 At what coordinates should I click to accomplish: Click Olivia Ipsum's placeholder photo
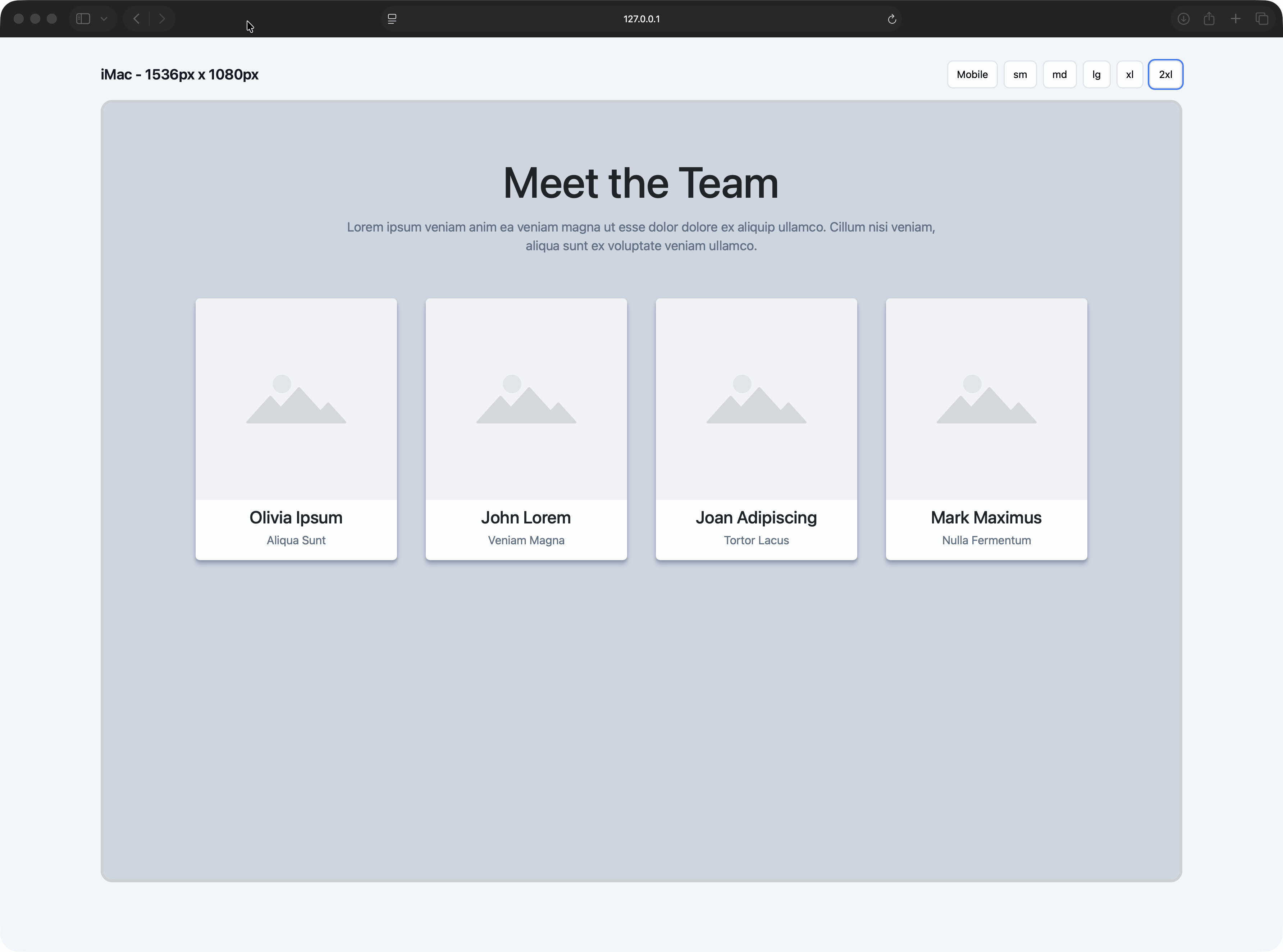(x=296, y=399)
